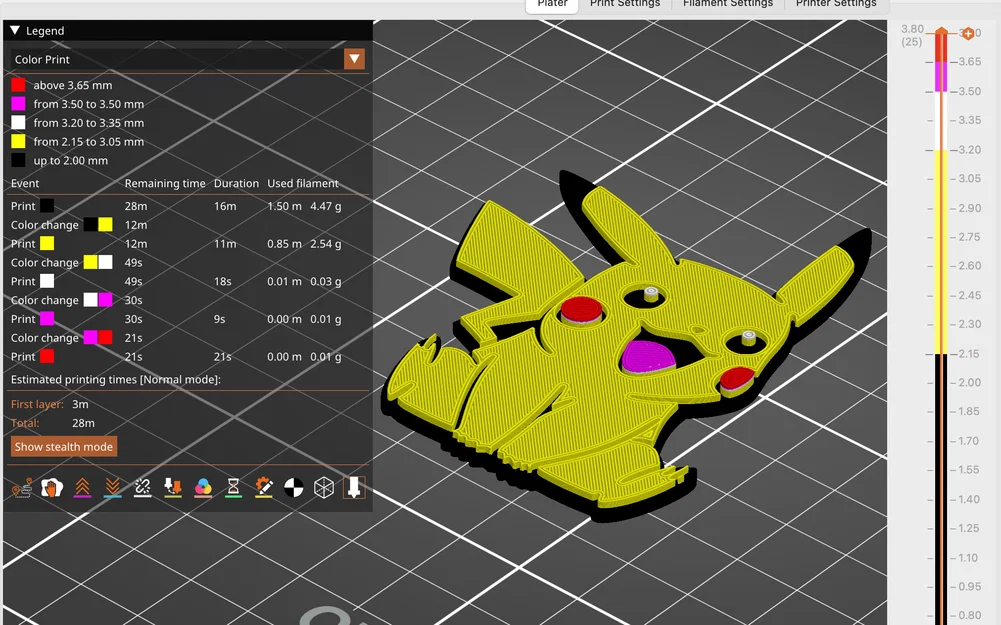The height and width of the screenshot is (625, 1001).
Task: Open the Printer Settings tab
Action: click(837, 4)
